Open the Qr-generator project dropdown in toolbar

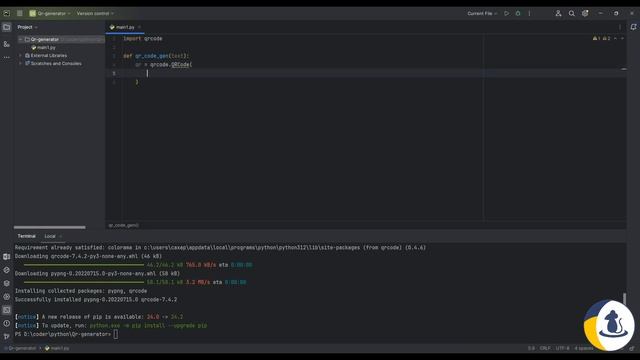tap(50, 13)
